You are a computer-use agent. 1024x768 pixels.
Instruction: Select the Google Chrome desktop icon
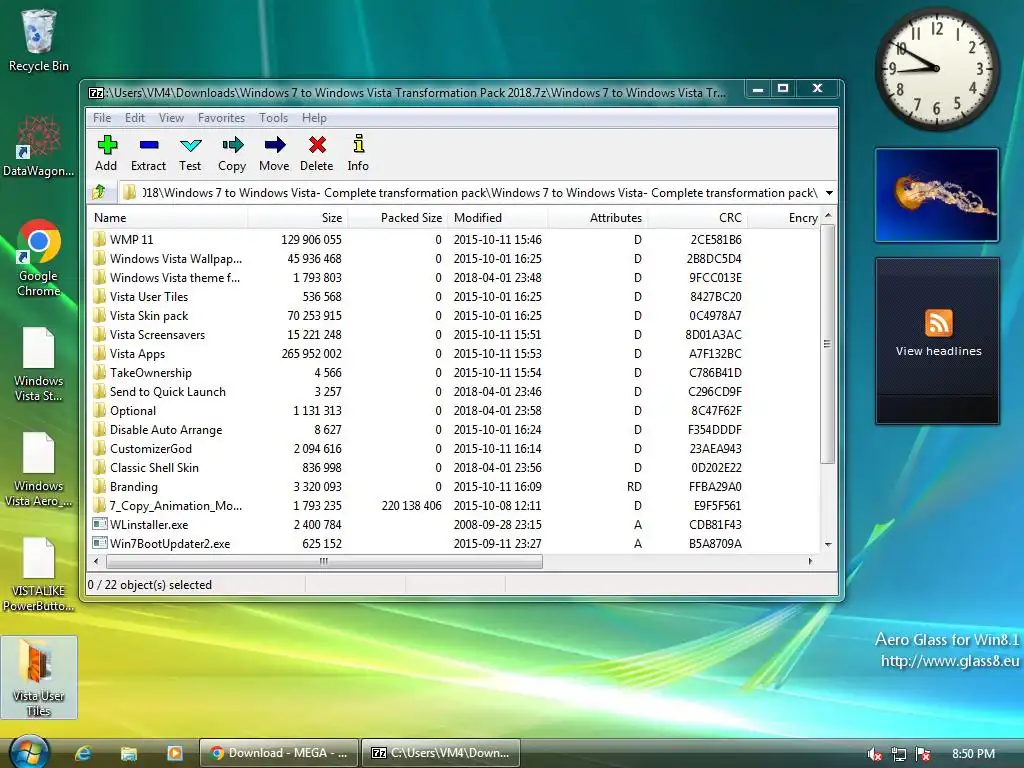tap(39, 258)
